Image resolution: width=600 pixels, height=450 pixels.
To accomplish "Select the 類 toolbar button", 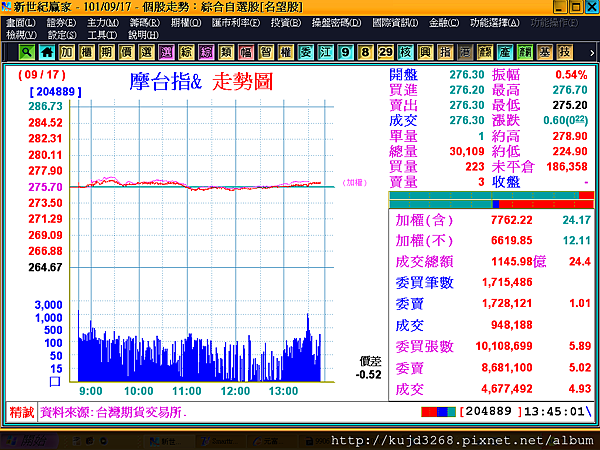I will point(226,52).
